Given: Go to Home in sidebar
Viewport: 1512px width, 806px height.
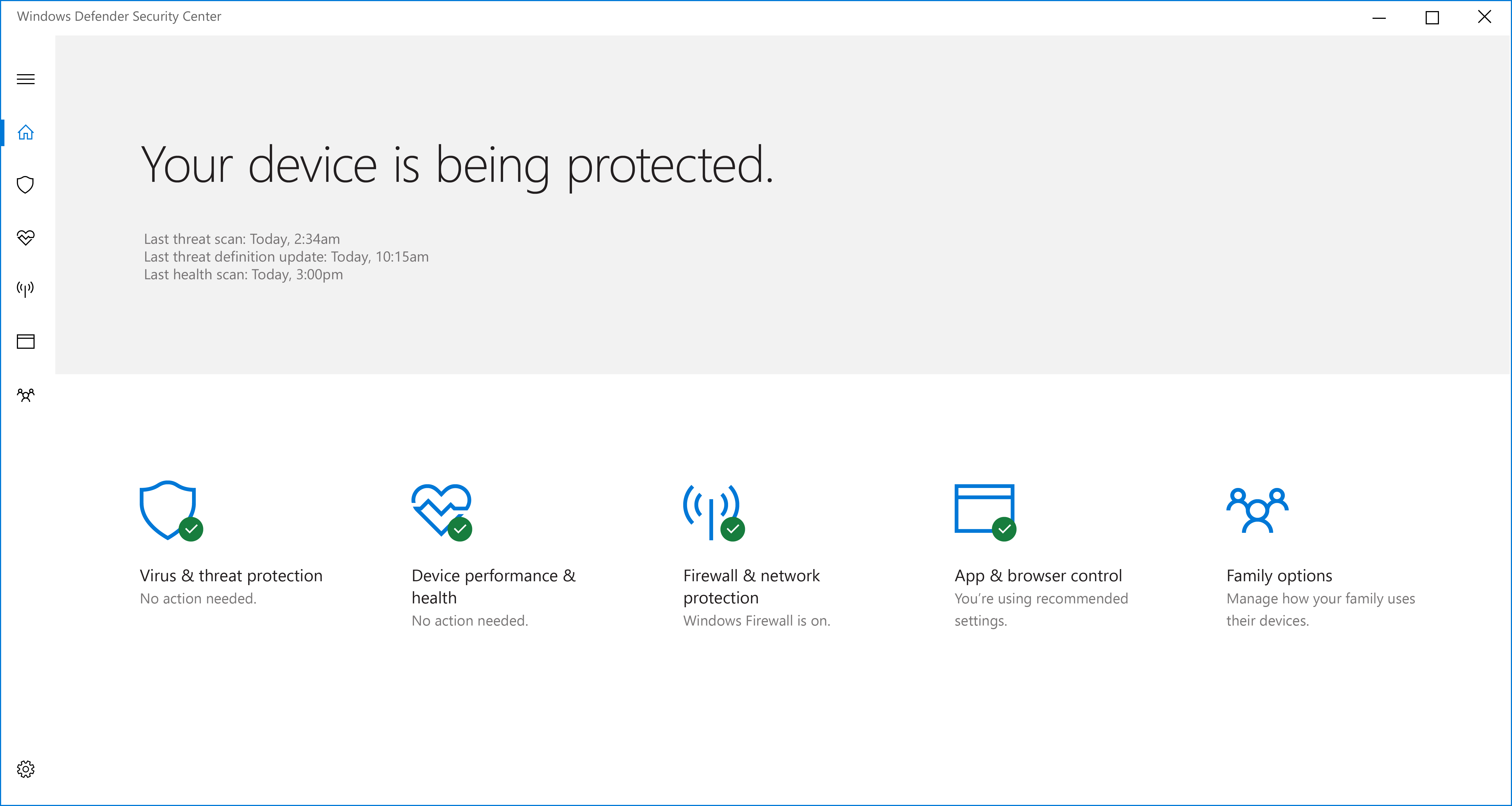Looking at the screenshot, I should (x=26, y=133).
